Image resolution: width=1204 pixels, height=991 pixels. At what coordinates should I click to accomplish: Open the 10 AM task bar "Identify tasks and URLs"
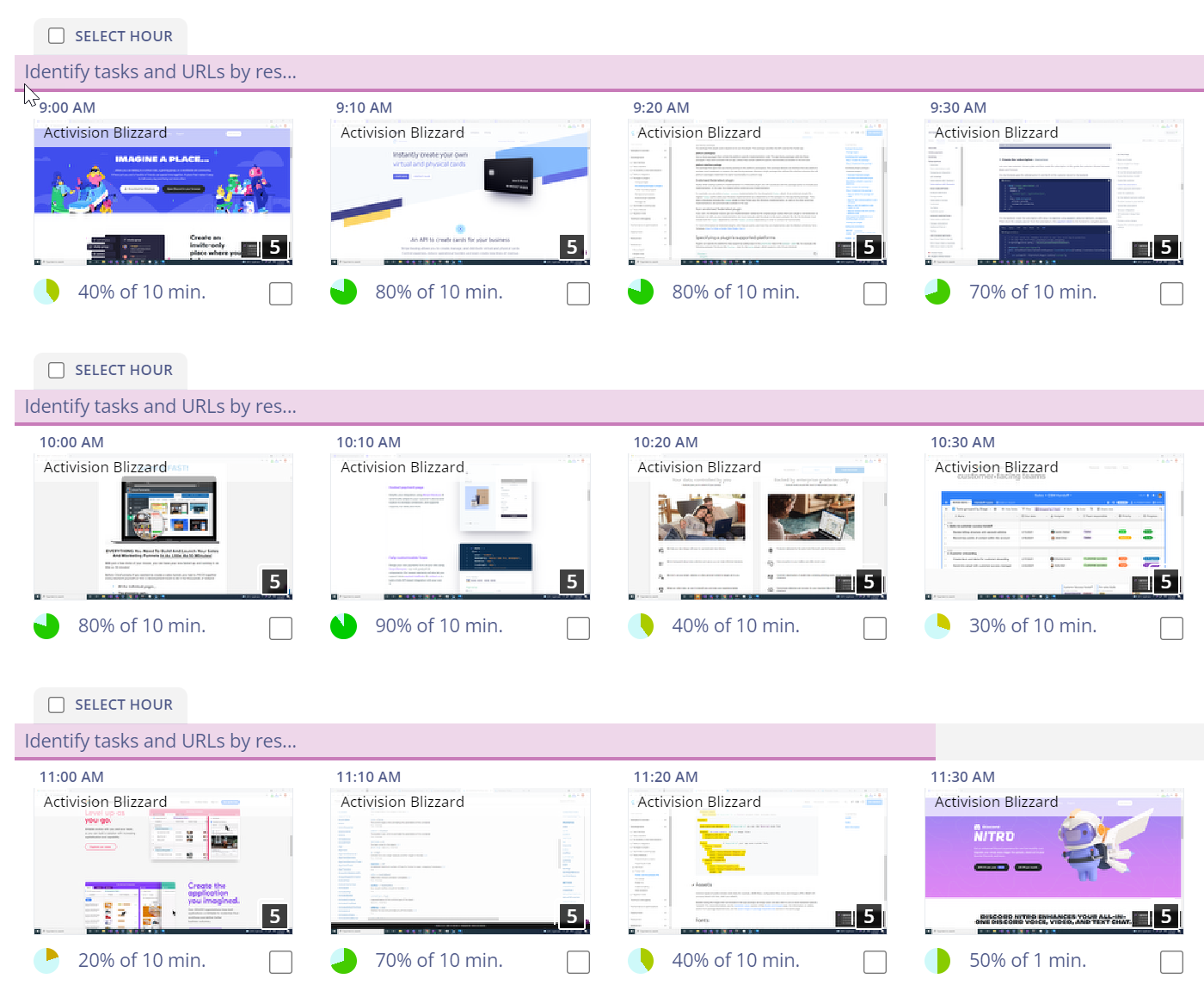pyautogui.click(x=609, y=407)
